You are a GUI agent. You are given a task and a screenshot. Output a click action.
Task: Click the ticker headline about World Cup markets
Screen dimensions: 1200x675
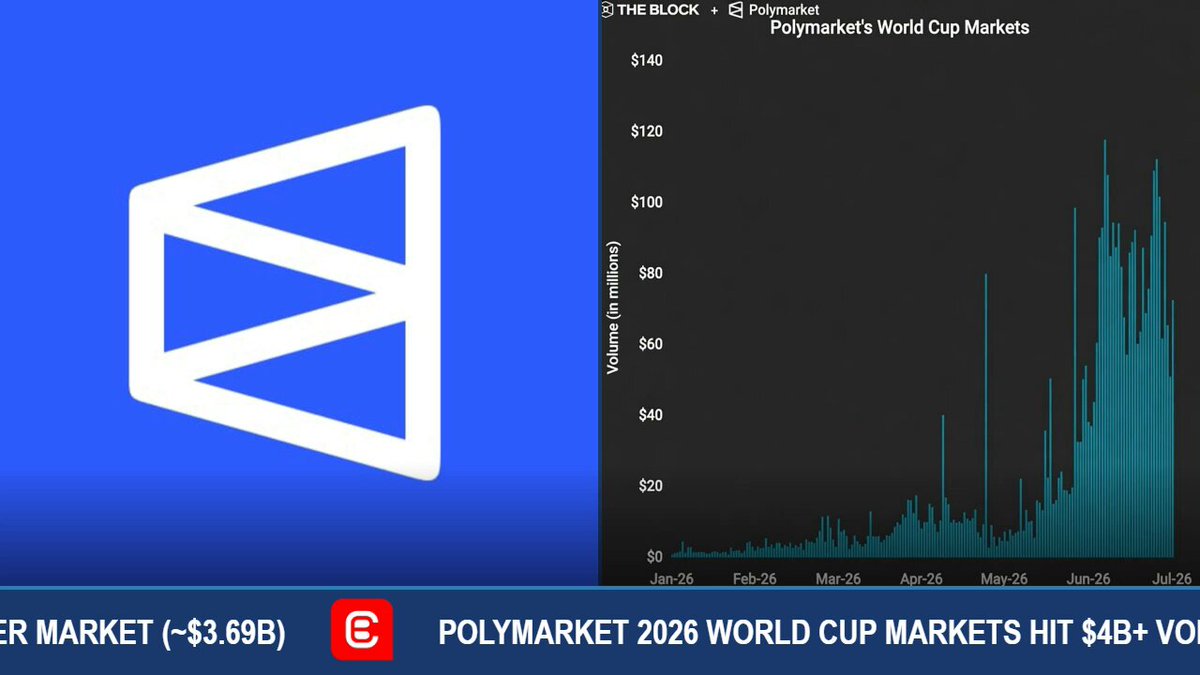point(819,632)
